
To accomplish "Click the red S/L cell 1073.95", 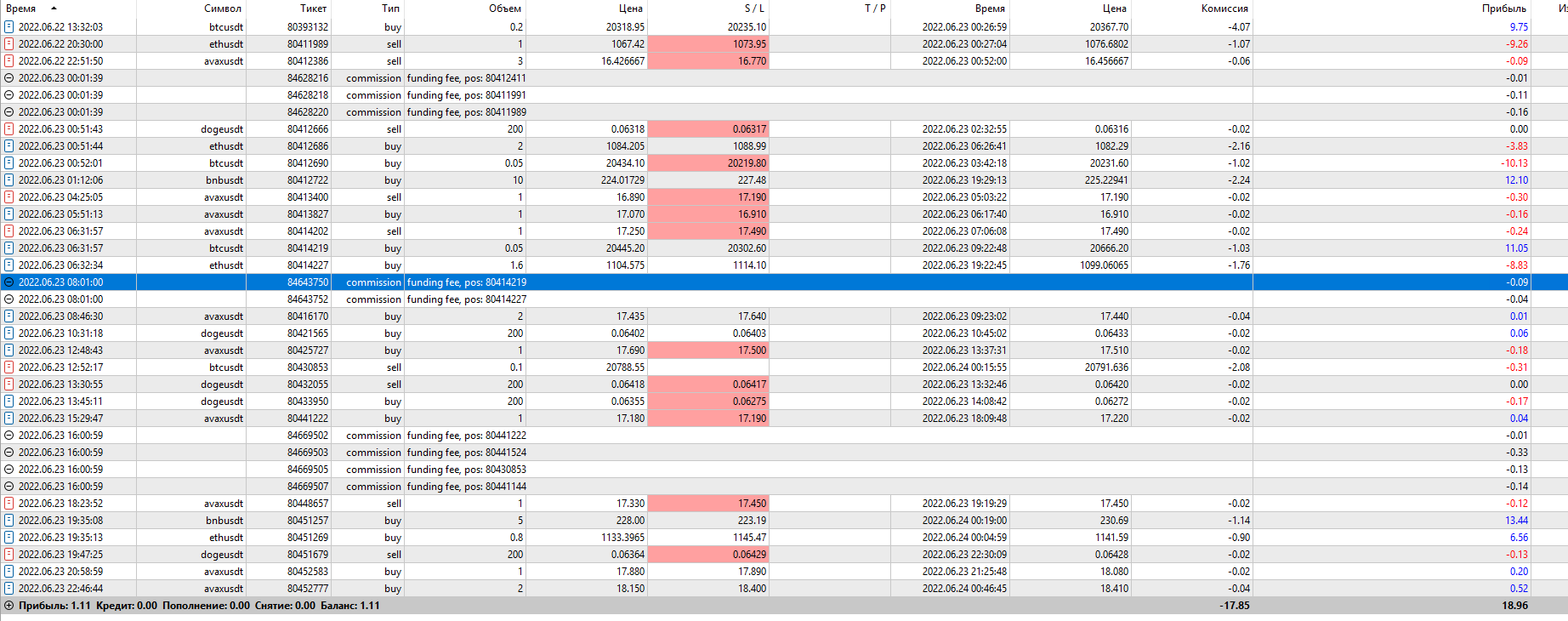I will click(x=708, y=44).
